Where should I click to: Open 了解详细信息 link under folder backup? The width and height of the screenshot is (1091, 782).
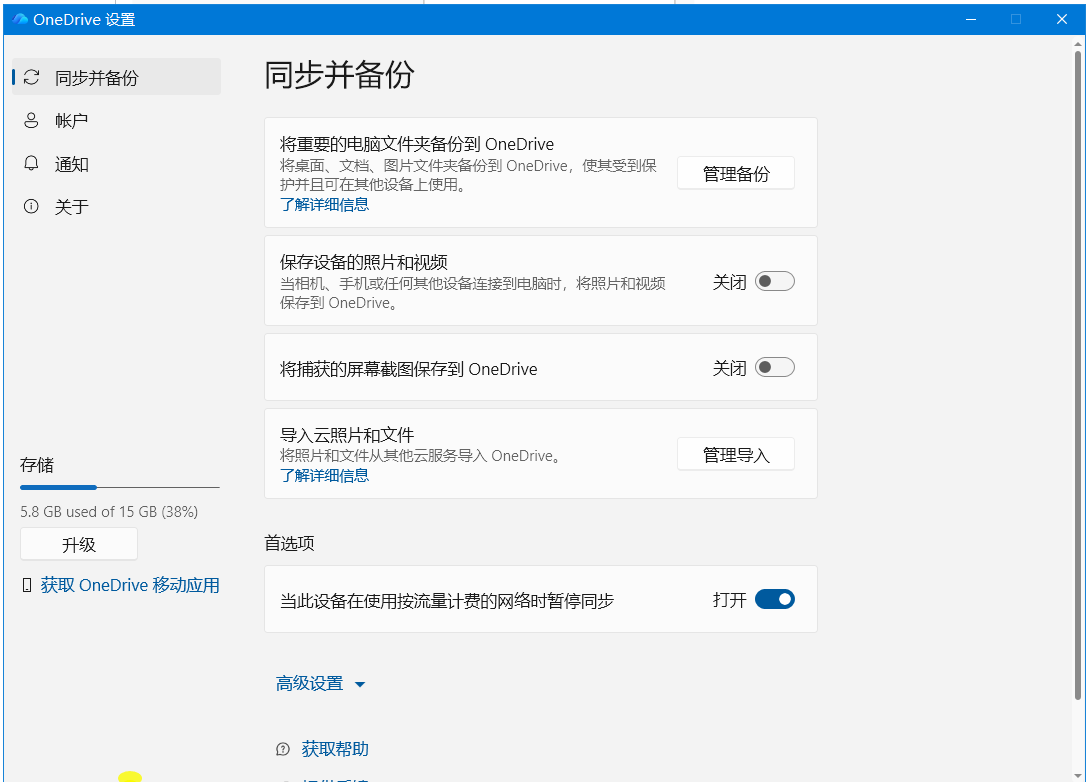pos(324,205)
